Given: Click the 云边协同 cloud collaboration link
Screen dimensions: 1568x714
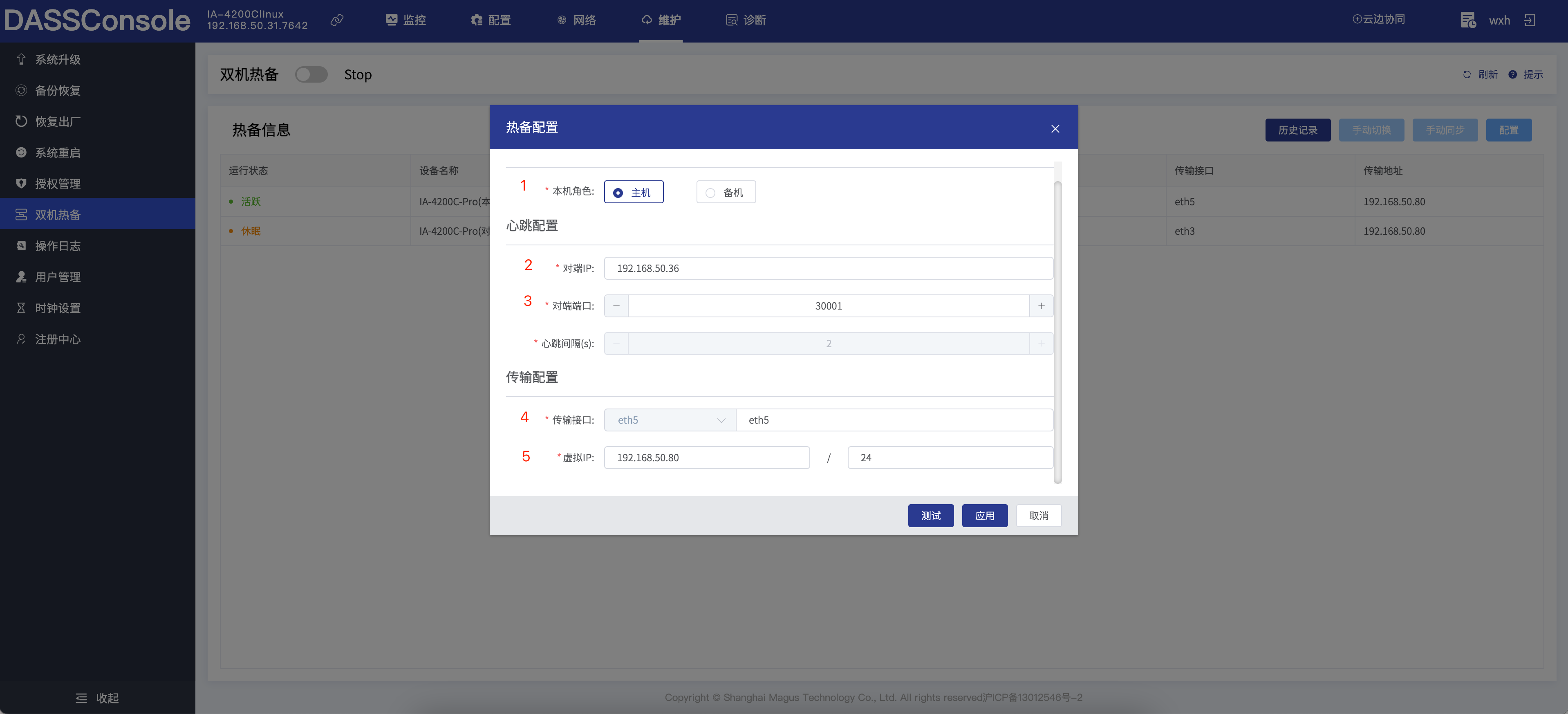Looking at the screenshot, I should (1378, 19).
